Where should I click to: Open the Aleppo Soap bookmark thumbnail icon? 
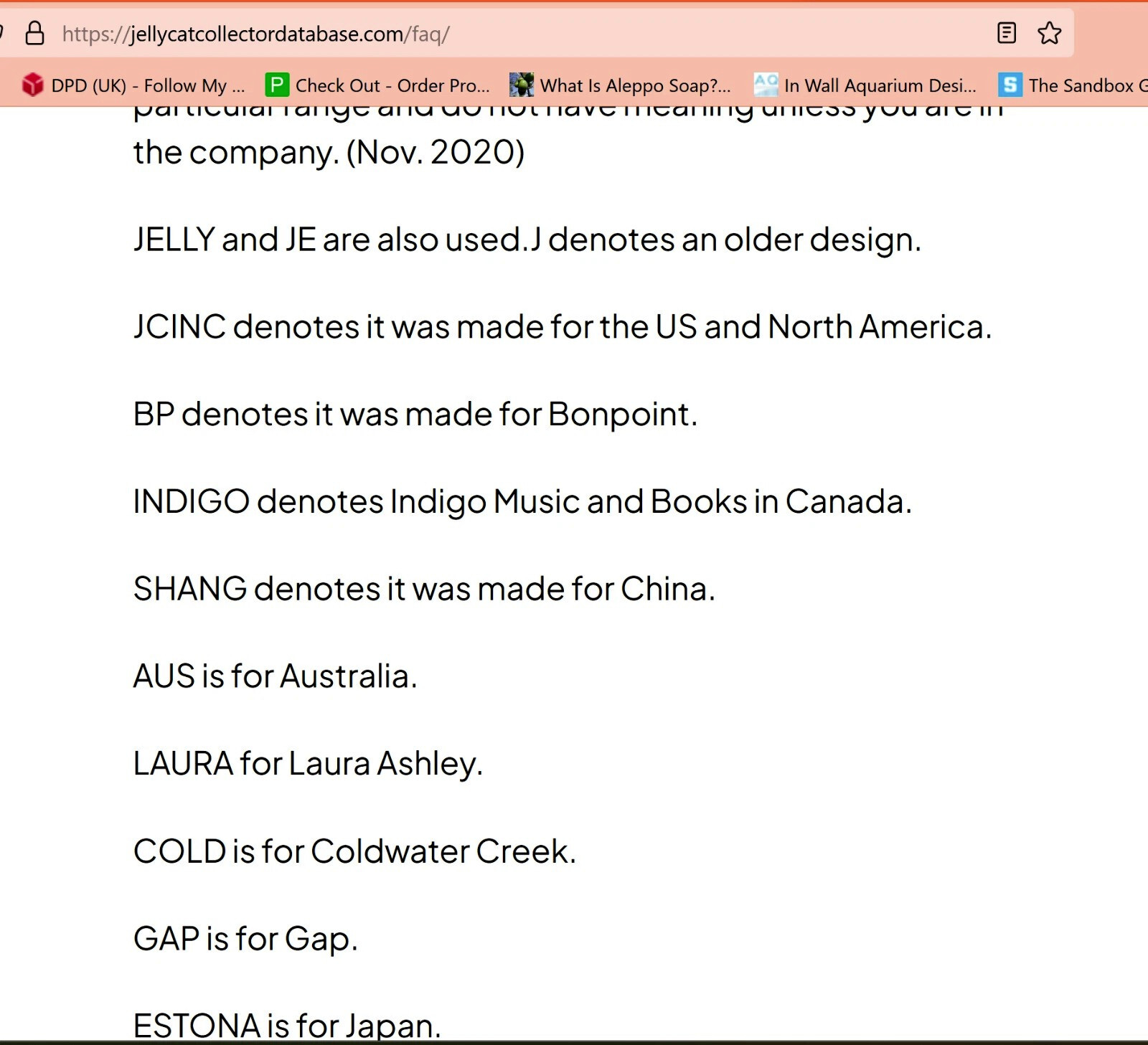point(522,85)
